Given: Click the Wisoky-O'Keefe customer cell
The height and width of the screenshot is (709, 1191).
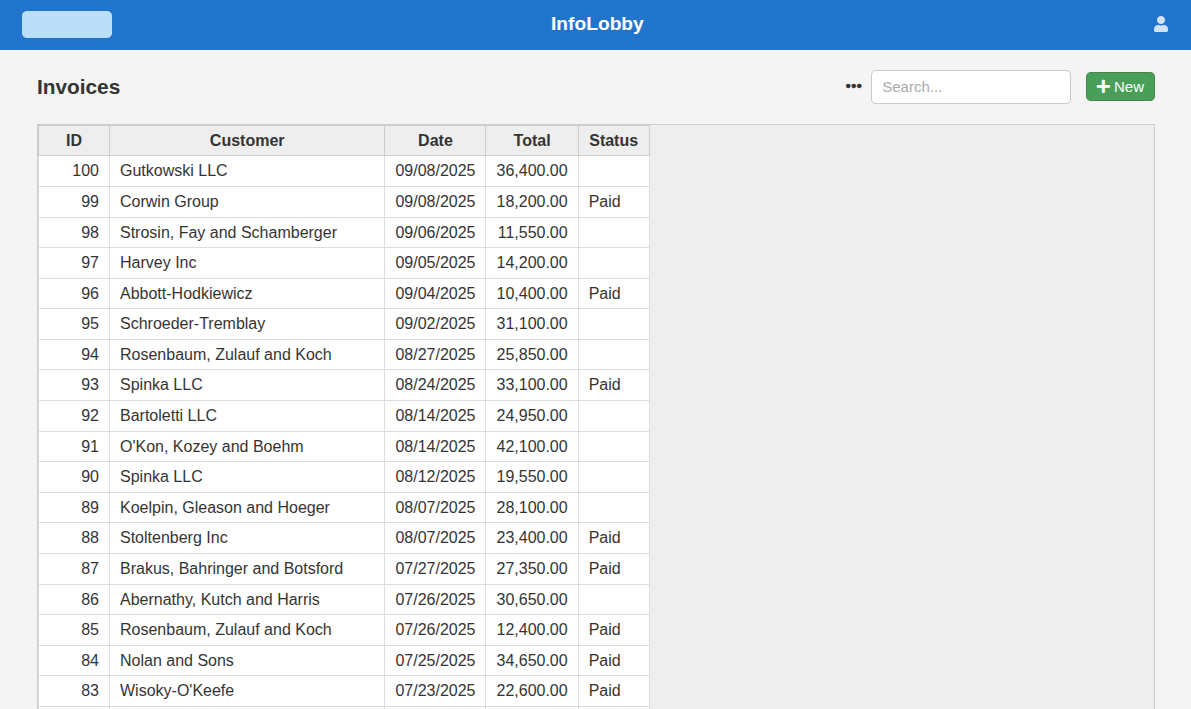Looking at the screenshot, I should pyautogui.click(x=176, y=691).
